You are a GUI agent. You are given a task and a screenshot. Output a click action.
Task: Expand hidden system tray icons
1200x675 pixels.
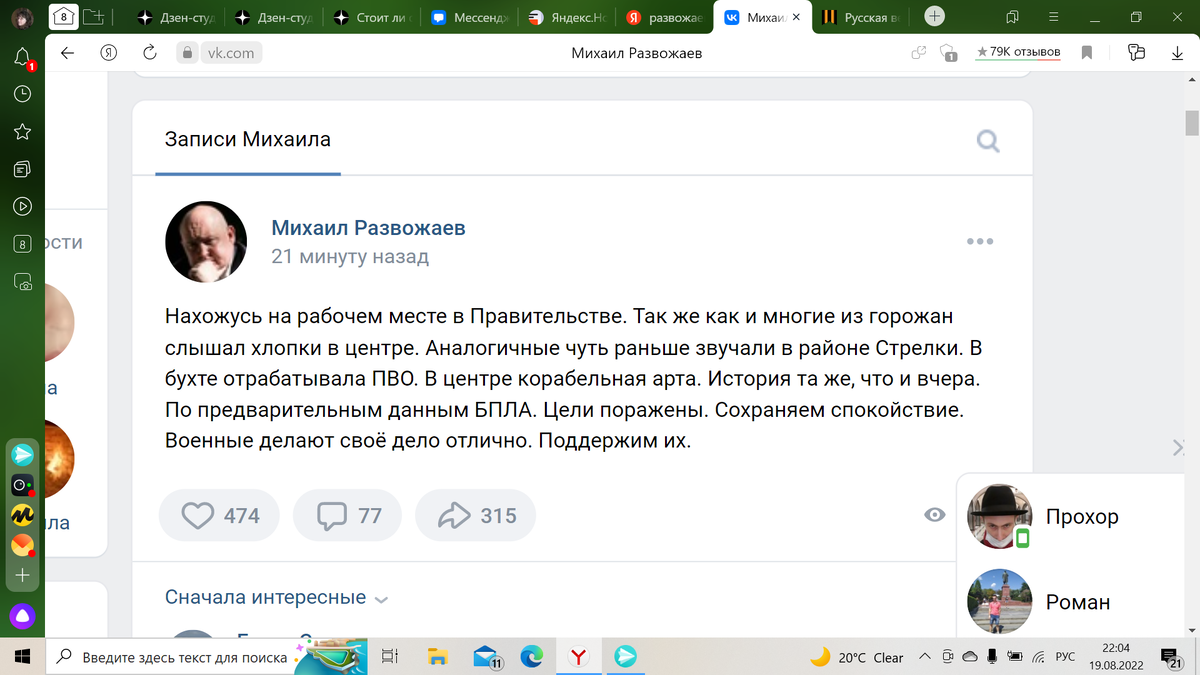point(925,657)
